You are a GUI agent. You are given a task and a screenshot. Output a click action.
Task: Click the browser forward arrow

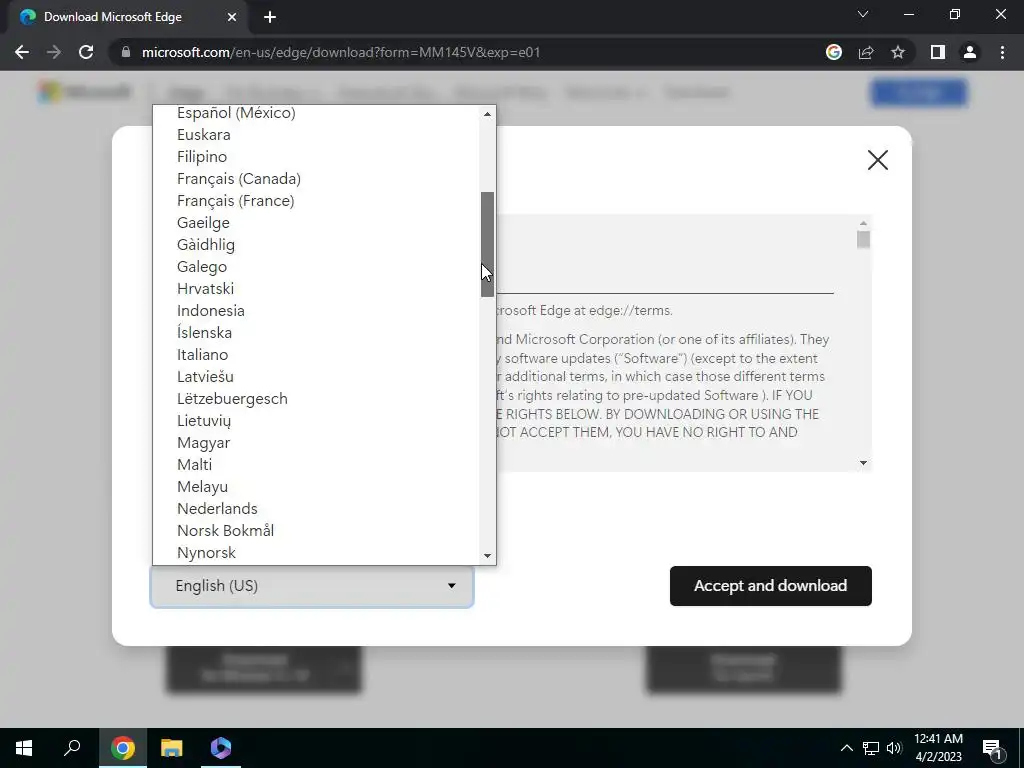point(54,52)
